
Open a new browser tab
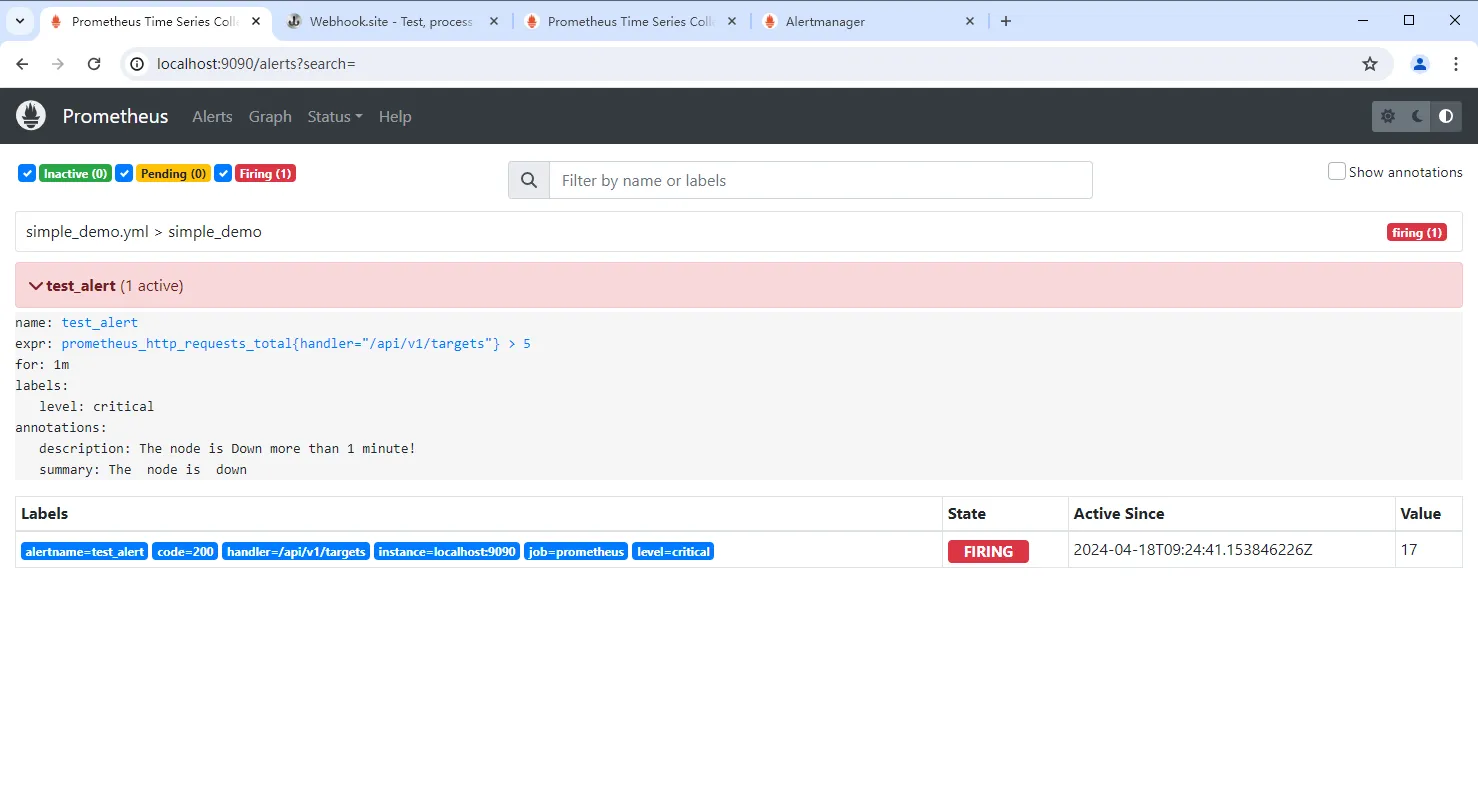click(x=1006, y=21)
